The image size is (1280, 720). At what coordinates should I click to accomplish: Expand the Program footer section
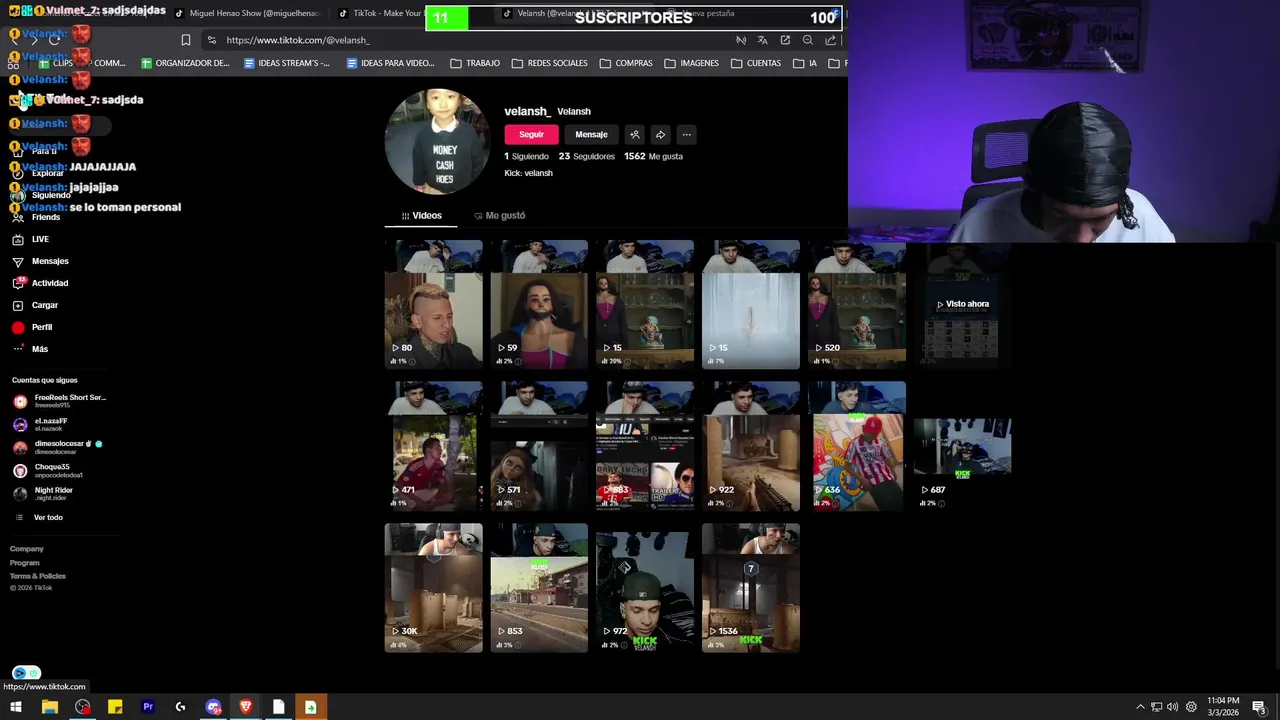tap(25, 563)
